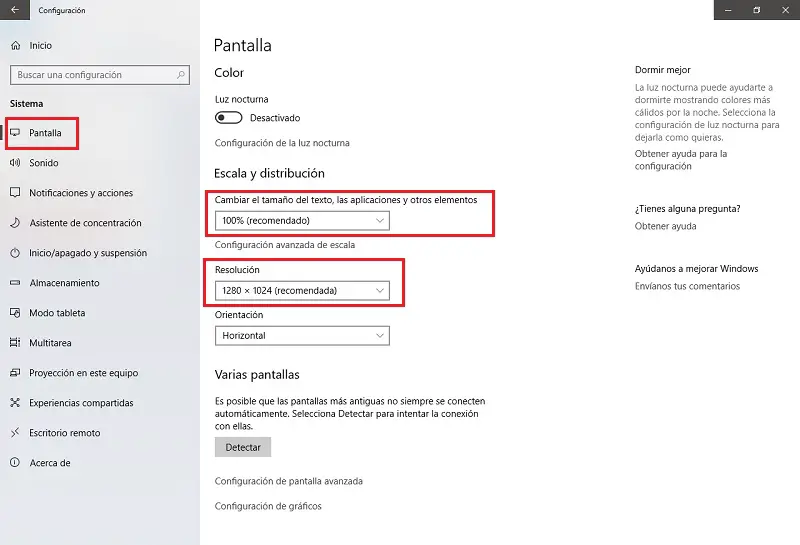The image size is (800, 545).
Task: Select Pantalla in the sidebar
Action: click(45, 133)
